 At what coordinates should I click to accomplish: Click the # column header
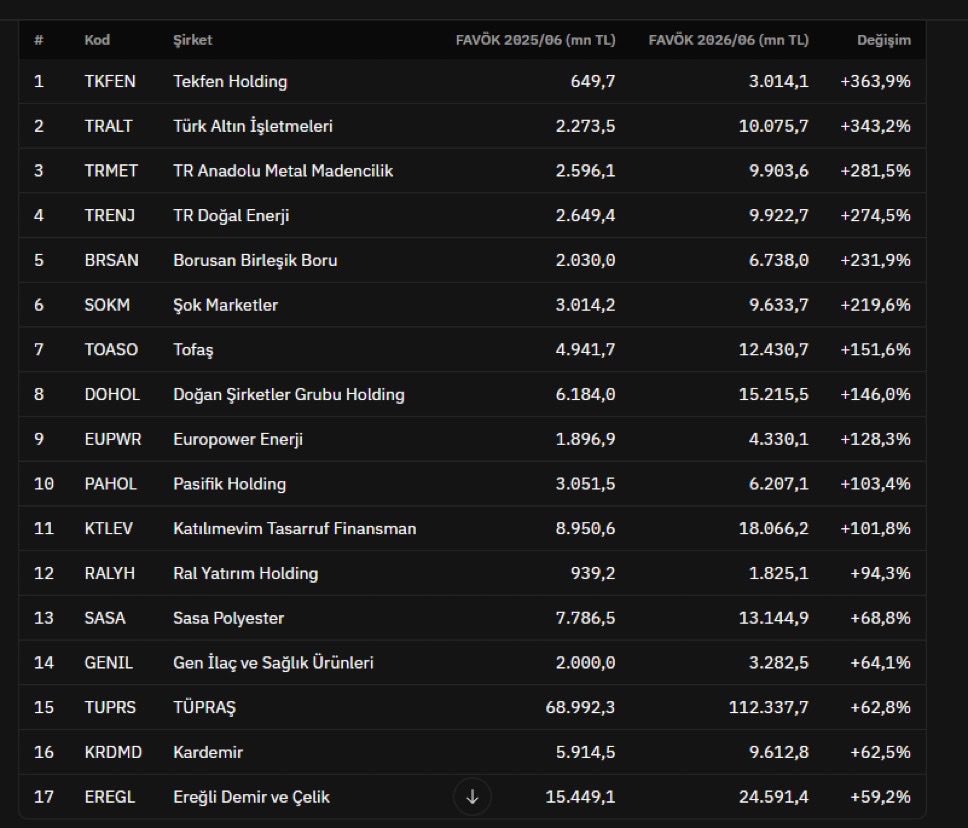(39, 40)
